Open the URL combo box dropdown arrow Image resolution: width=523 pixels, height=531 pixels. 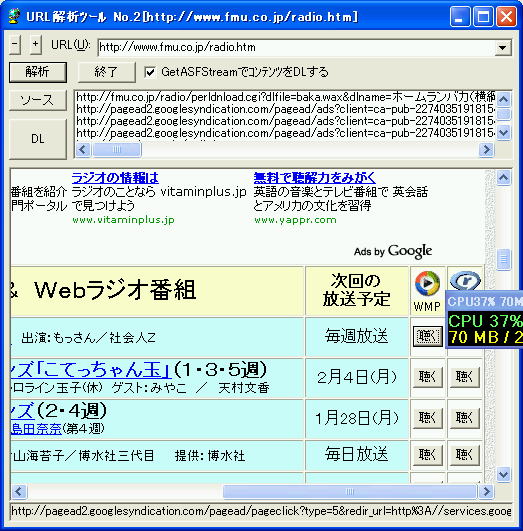point(502,47)
